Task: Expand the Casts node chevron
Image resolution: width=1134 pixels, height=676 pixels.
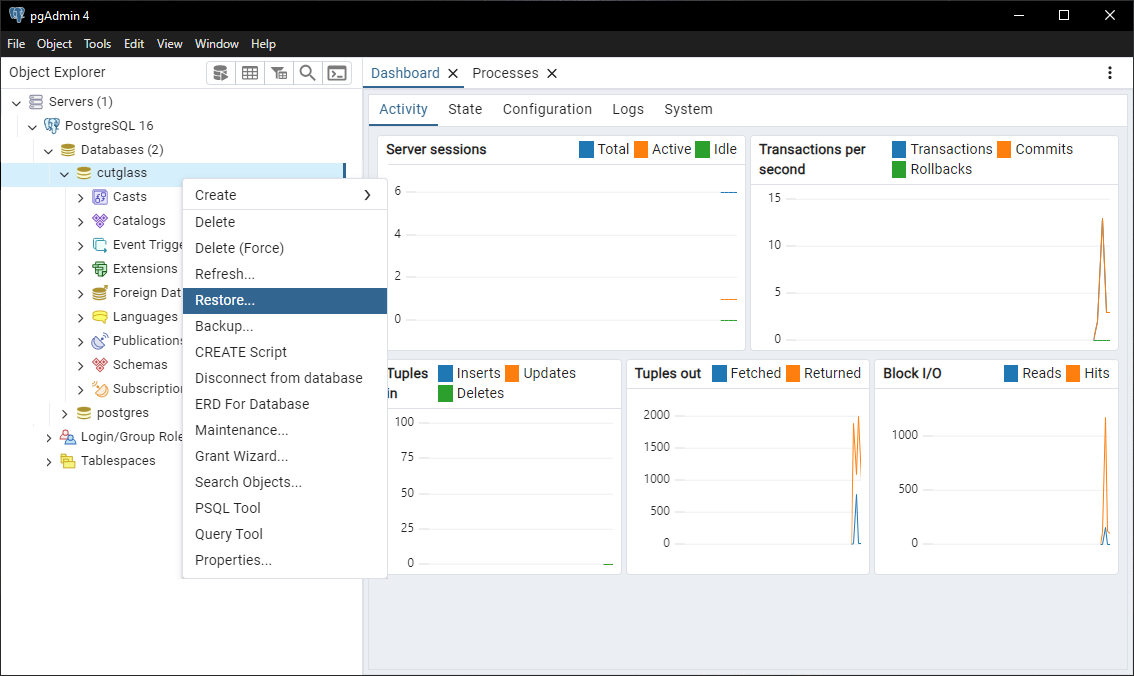Action: 81,197
